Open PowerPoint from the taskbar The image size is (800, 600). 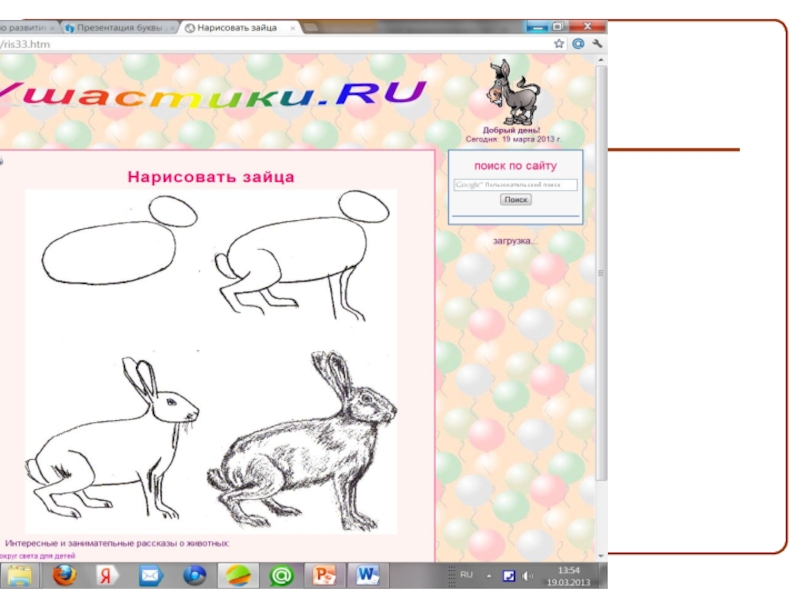click(325, 576)
